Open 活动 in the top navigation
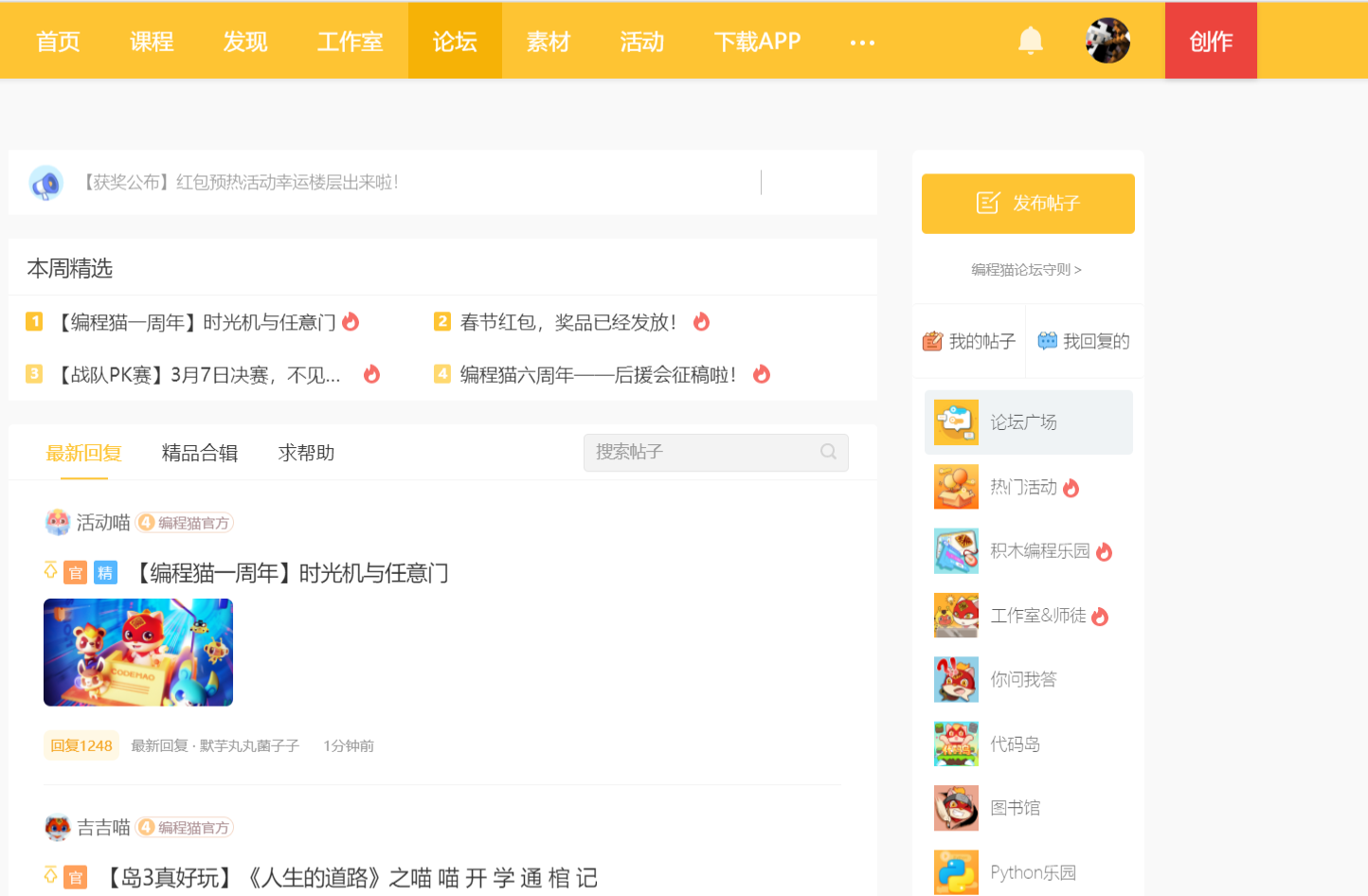This screenshot has height=896, width=1368. tap(642, 42)
